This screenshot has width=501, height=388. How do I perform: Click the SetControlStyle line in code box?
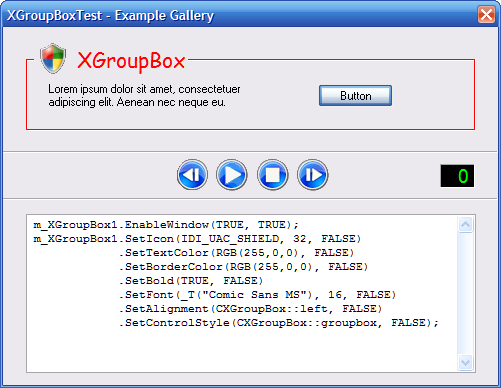pos(279,323)
